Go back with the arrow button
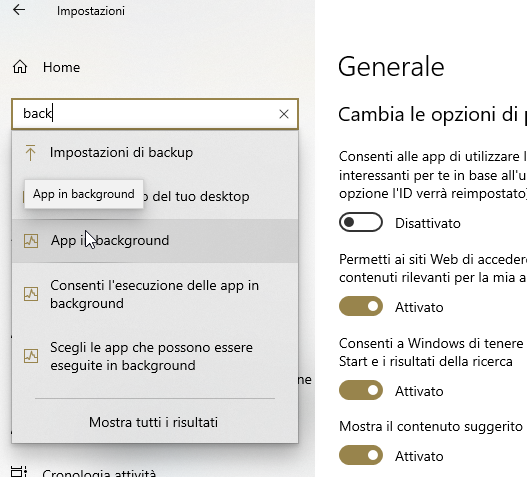This screenshot has width=527, height=477. tap(19, 10)
